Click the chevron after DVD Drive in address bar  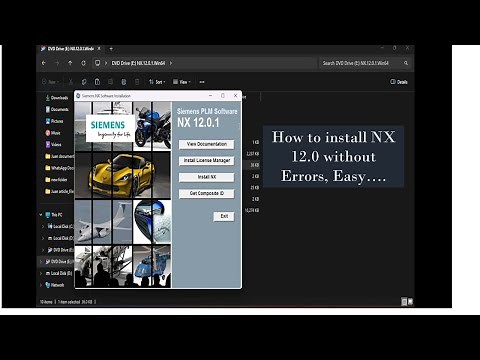pyautogui.click(x=171, y=63)
